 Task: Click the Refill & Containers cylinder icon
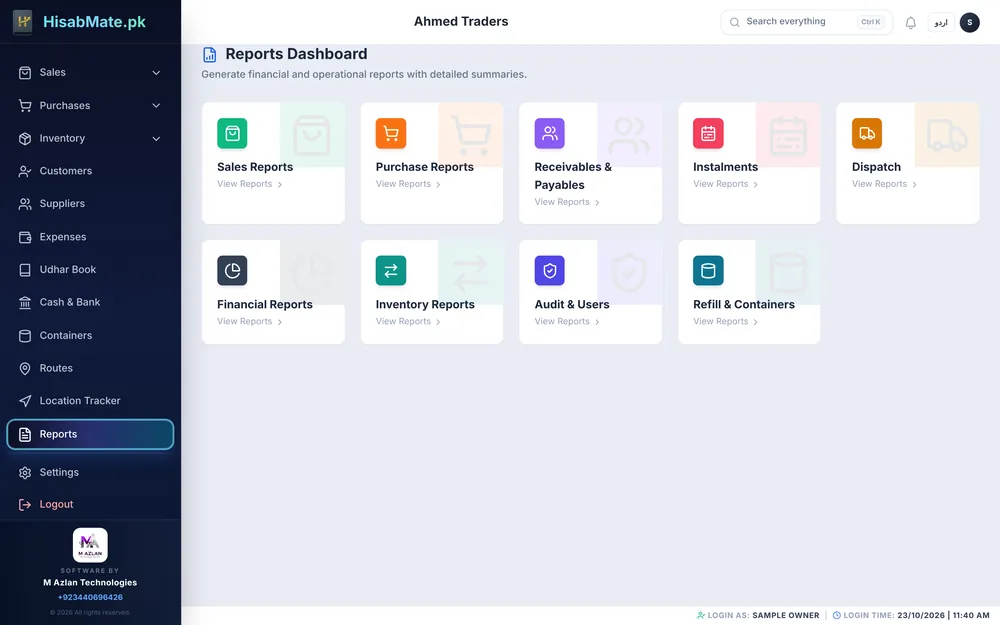point(708,270)
